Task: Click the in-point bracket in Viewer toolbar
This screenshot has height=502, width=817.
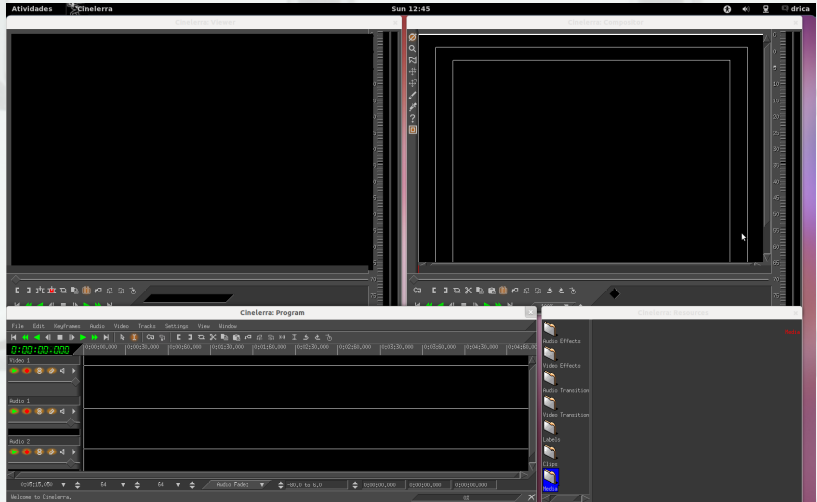Action: (17, 290)
